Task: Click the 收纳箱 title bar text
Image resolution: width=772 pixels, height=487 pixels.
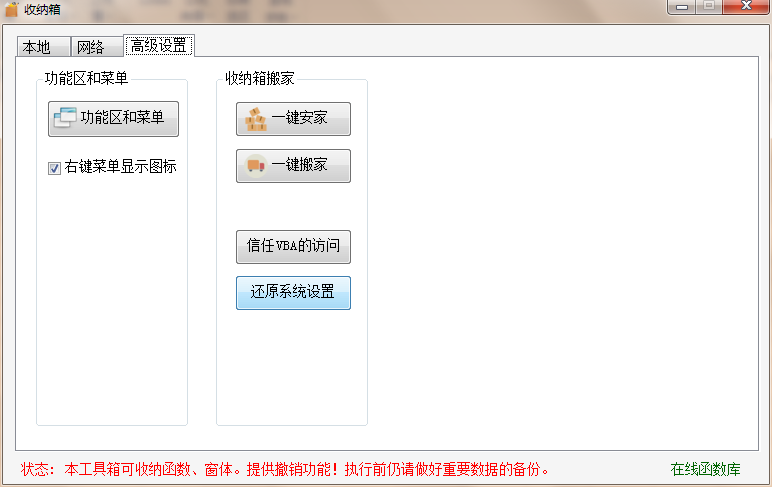Action: click(x=42, y=10)
